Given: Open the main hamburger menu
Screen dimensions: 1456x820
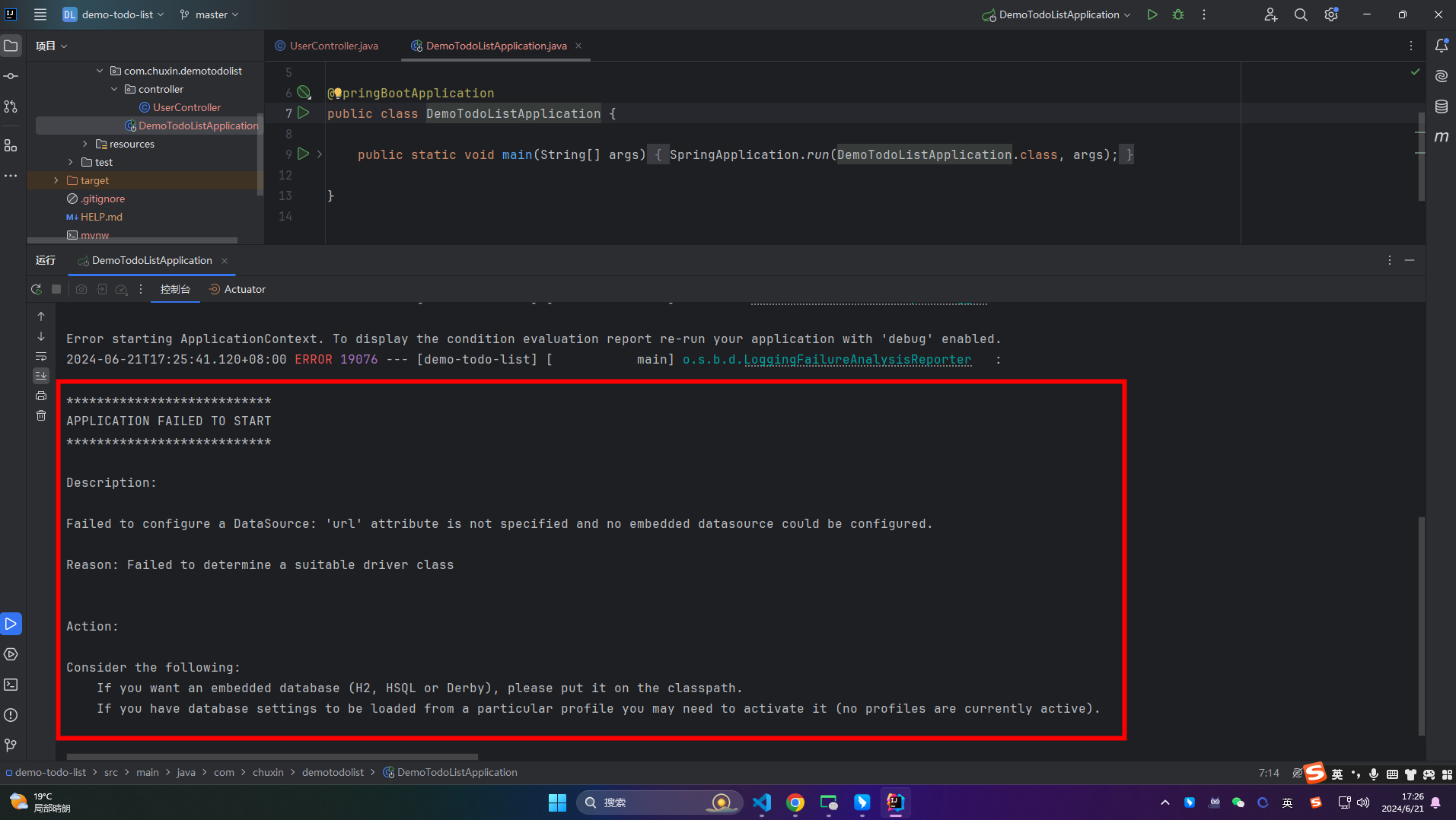Looking at the screenshot, I should click(x=40, y=14).
